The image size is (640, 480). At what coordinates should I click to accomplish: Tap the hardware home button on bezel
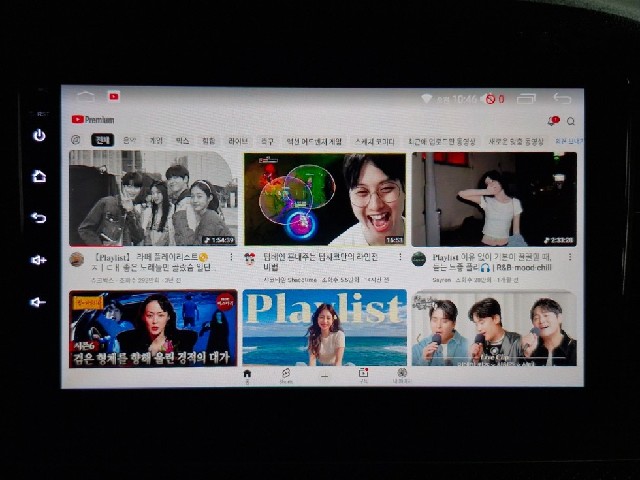(x=39, y=176)
